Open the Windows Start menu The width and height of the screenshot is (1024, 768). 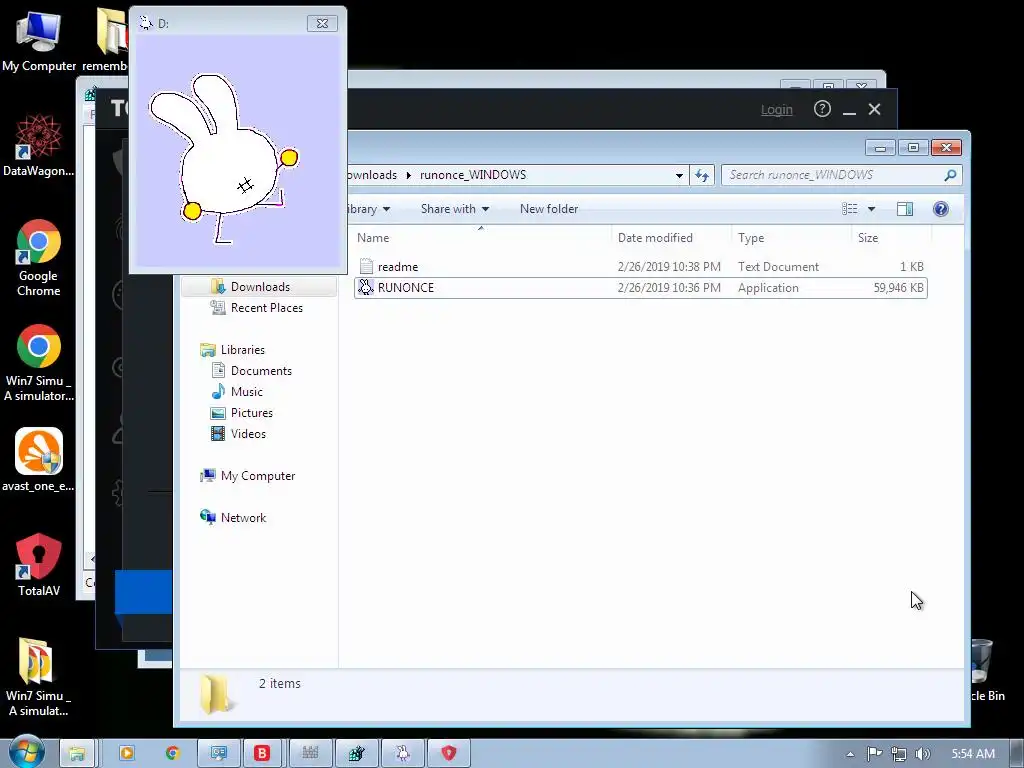[26, 752]
